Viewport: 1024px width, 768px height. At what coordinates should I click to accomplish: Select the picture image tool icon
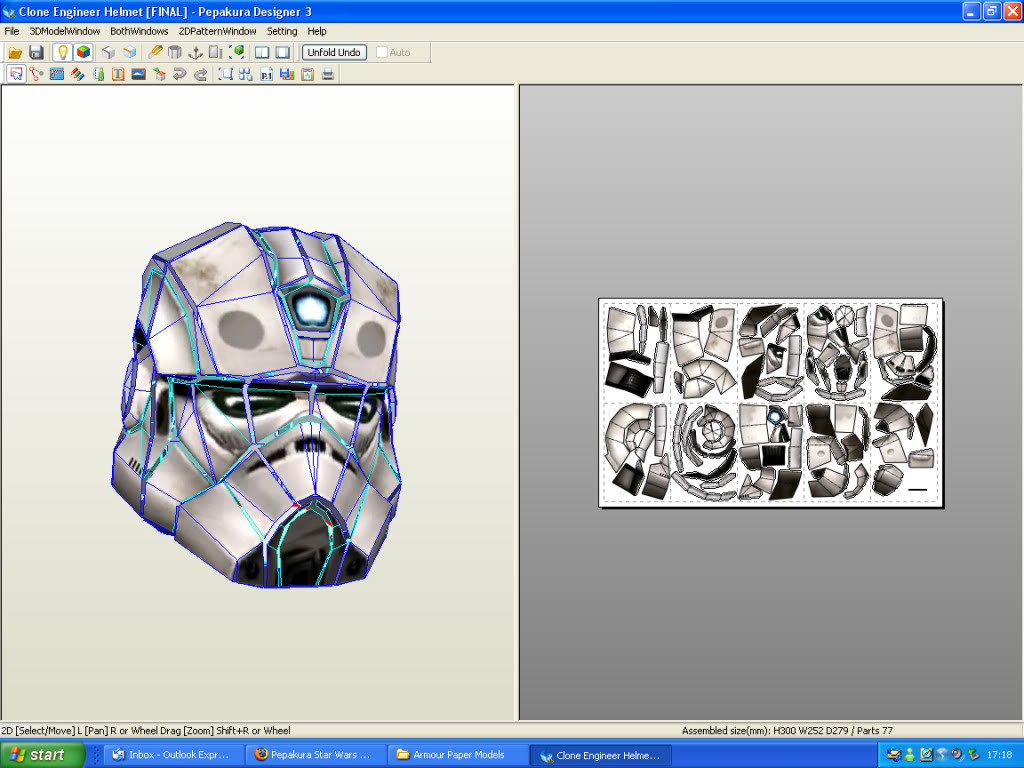(x=138, y=74)
